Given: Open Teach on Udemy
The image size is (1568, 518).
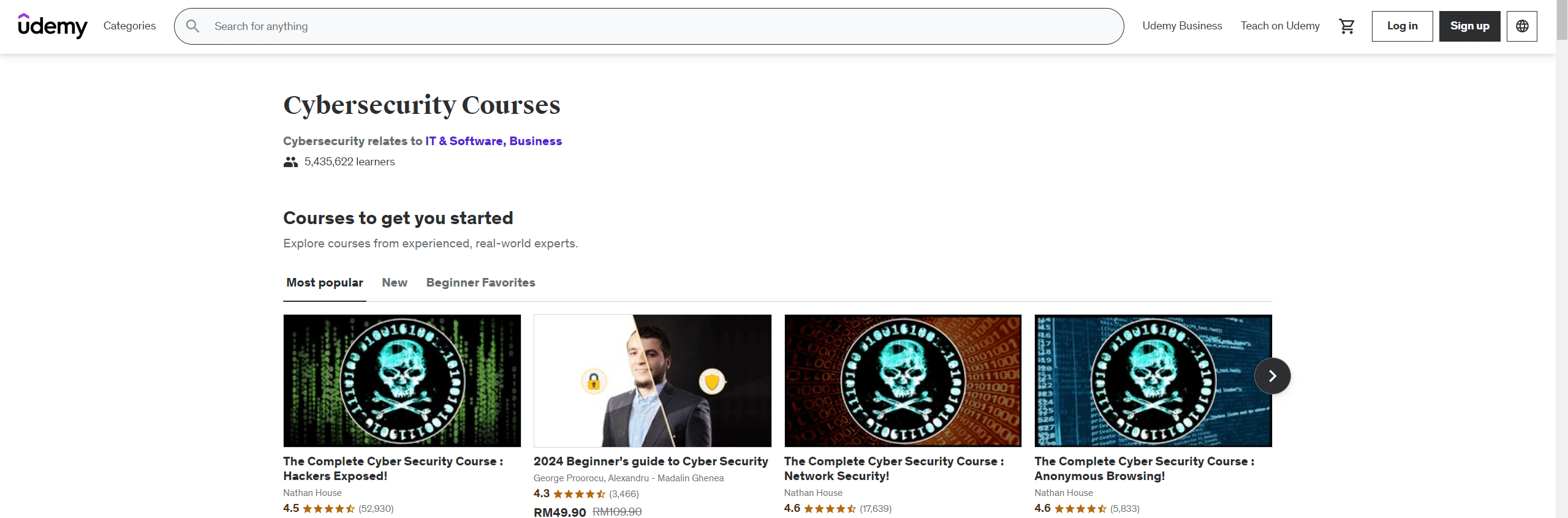Looking at the screenshot, I should click(x=1280, y=26).
